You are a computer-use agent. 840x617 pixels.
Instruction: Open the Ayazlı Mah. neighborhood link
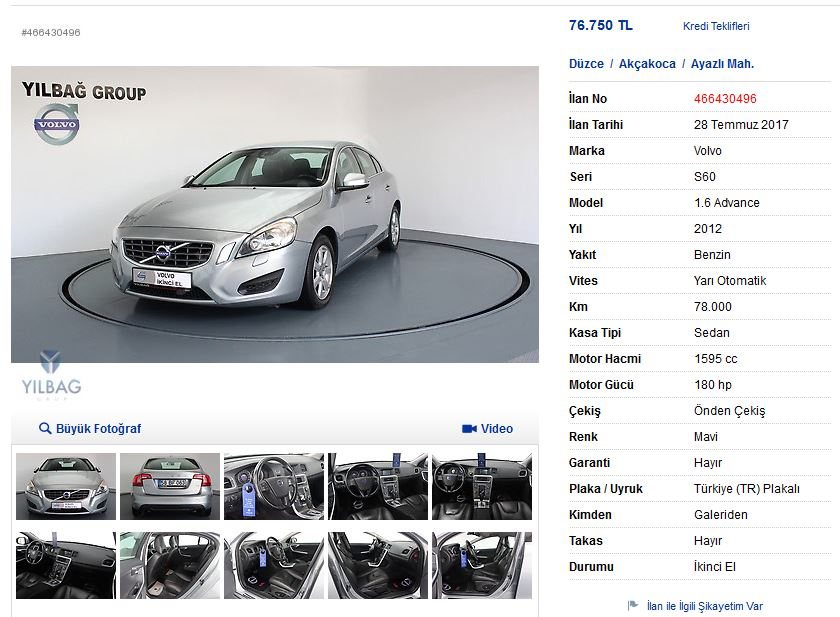point(722,64)
